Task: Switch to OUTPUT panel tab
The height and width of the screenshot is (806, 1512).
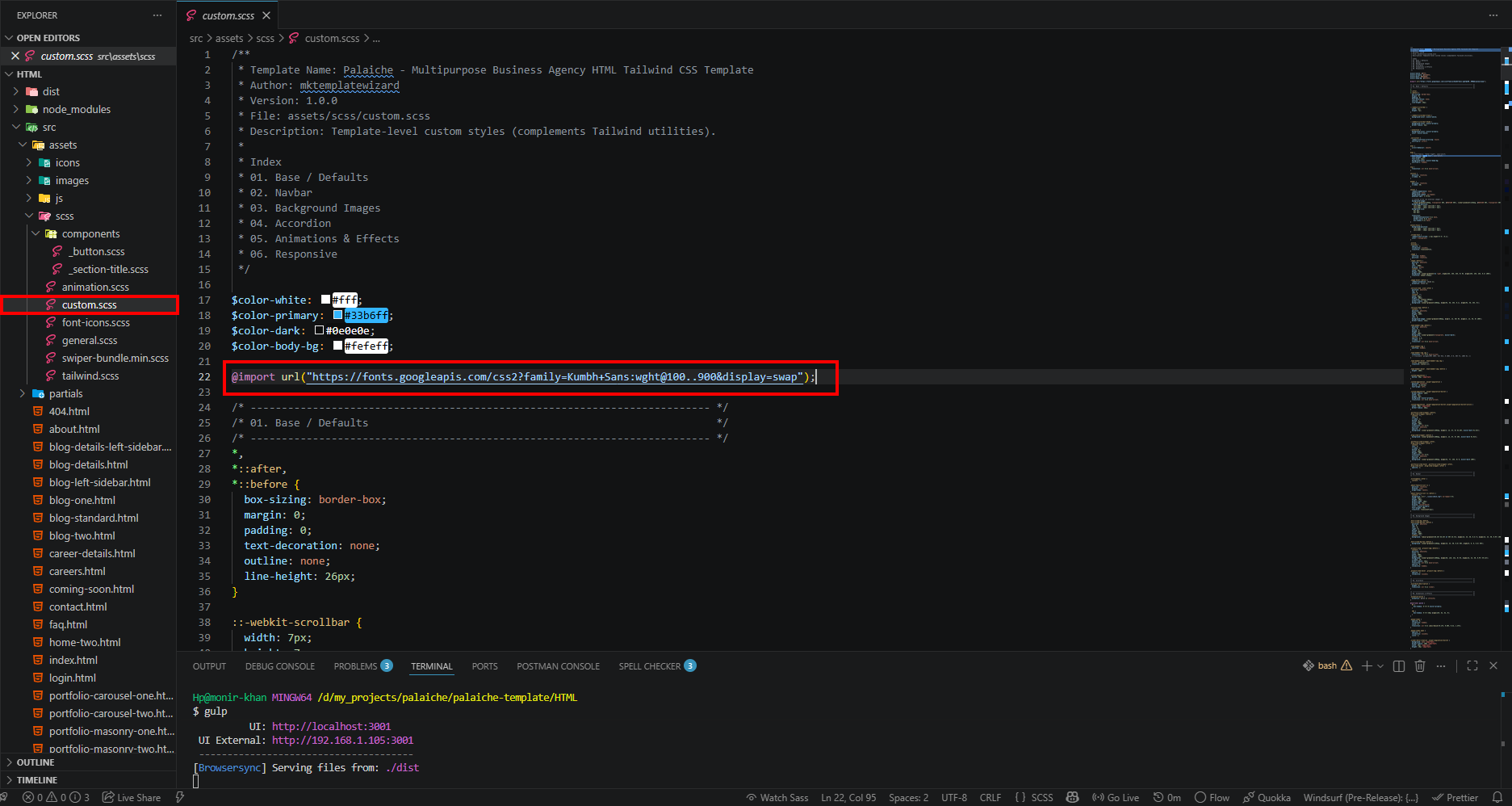Action: [209, 666]
